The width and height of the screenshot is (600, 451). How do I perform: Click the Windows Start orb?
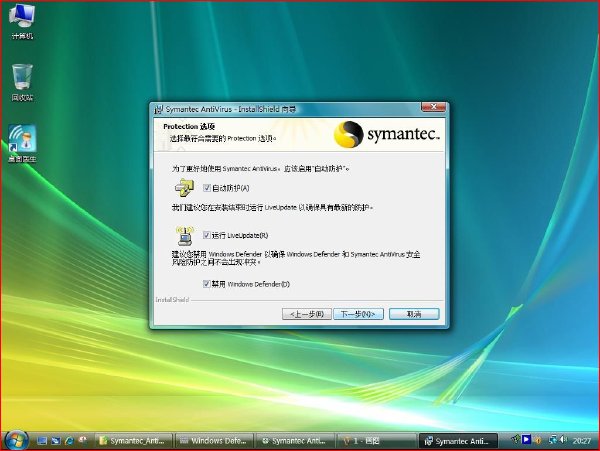16,440
